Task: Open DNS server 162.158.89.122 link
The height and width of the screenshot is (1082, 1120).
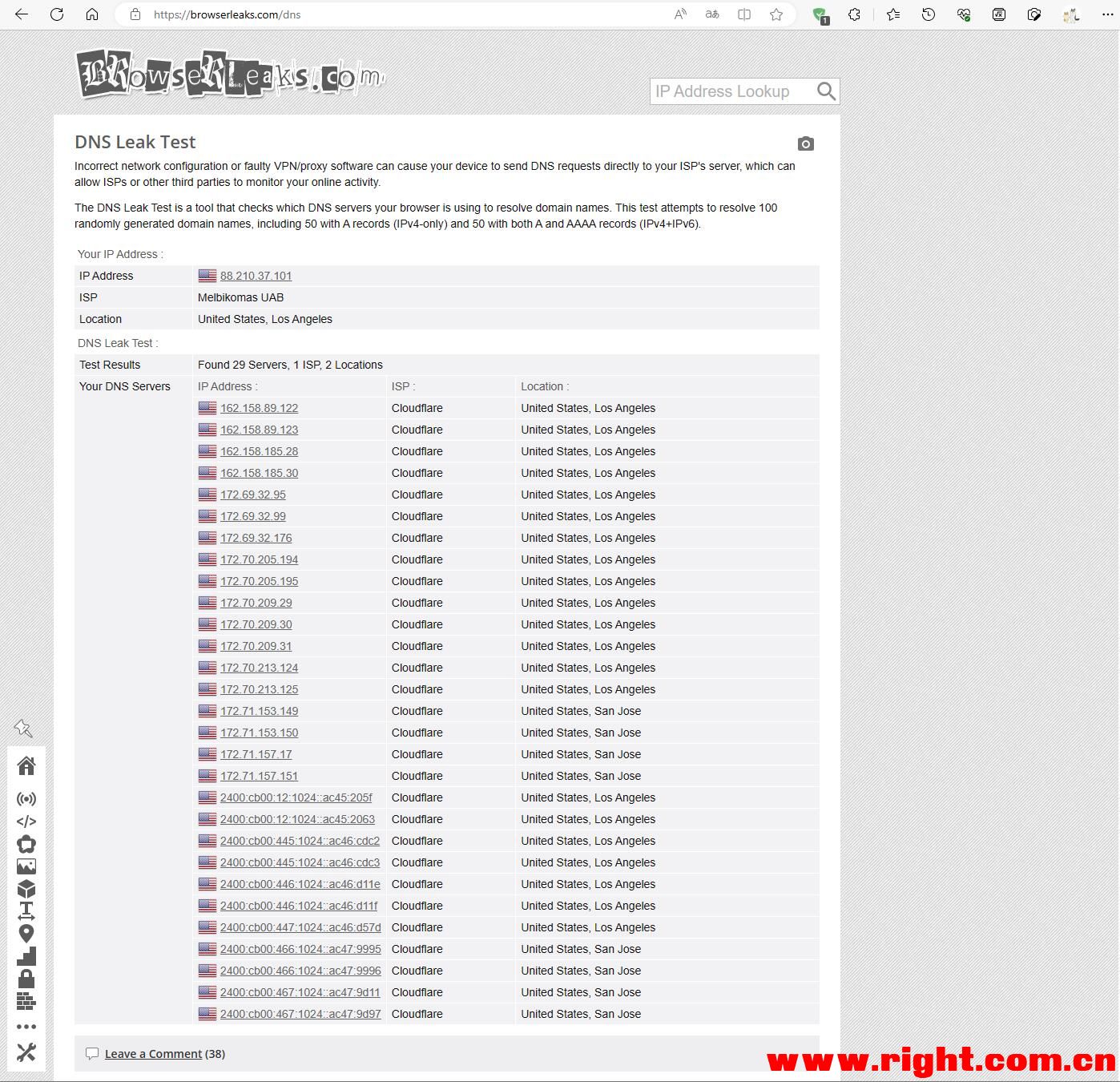Action: (x=259, y=408)
